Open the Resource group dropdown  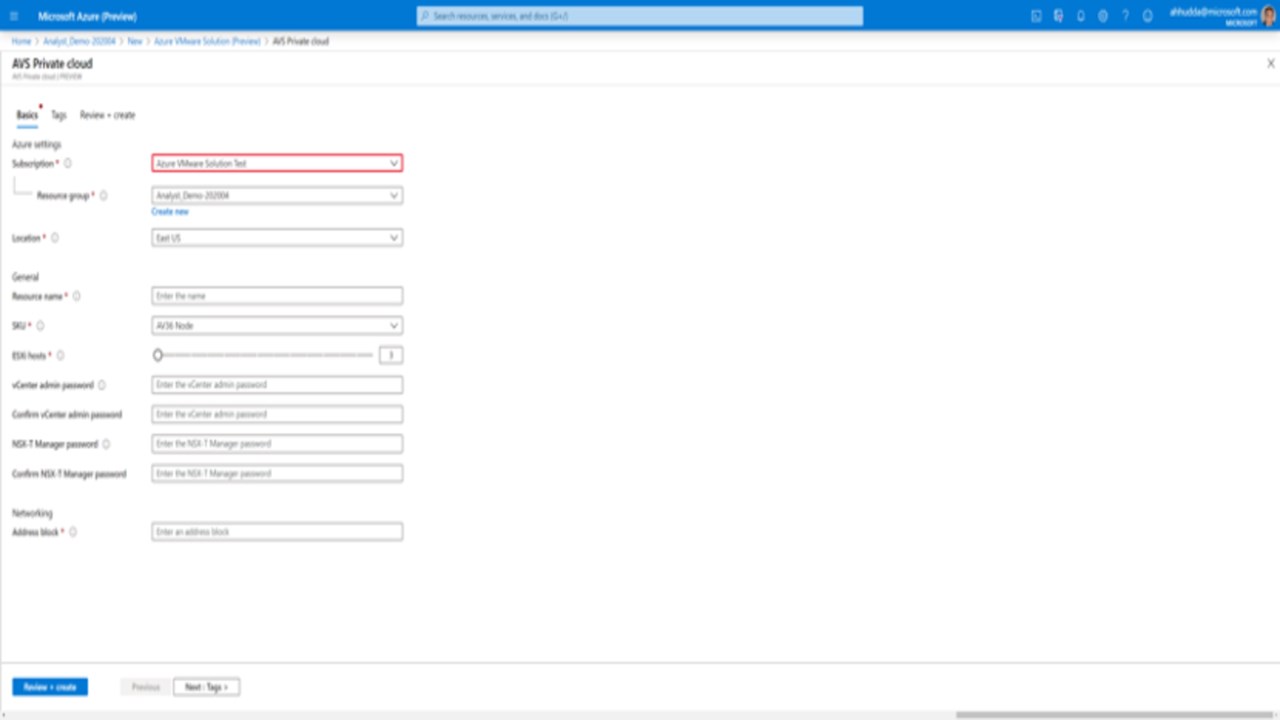tap(277, 196)
